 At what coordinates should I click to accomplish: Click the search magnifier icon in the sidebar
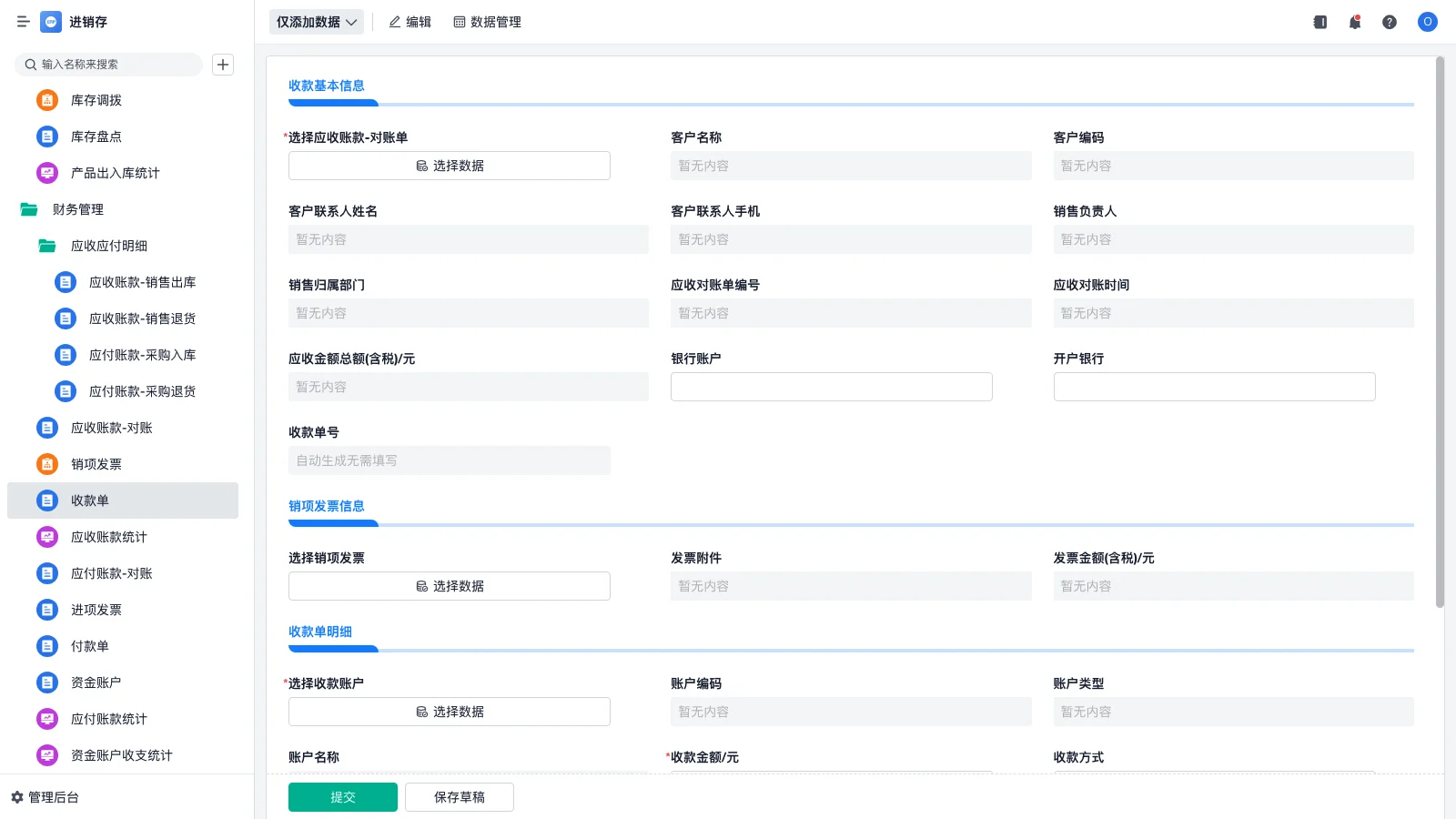pos(31,65)
